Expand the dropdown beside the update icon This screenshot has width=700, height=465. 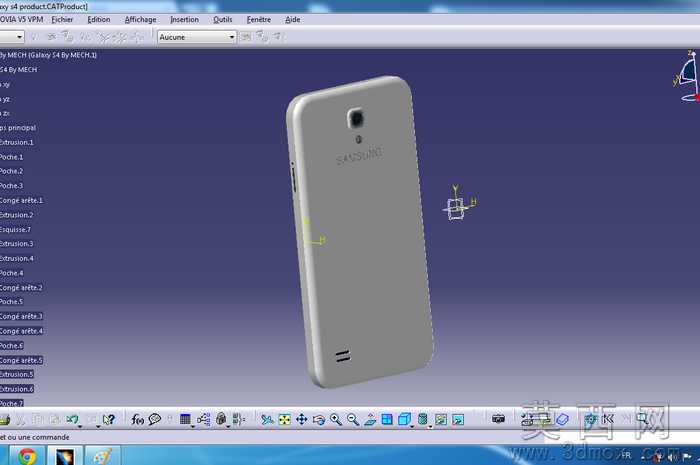pos(80,427)
